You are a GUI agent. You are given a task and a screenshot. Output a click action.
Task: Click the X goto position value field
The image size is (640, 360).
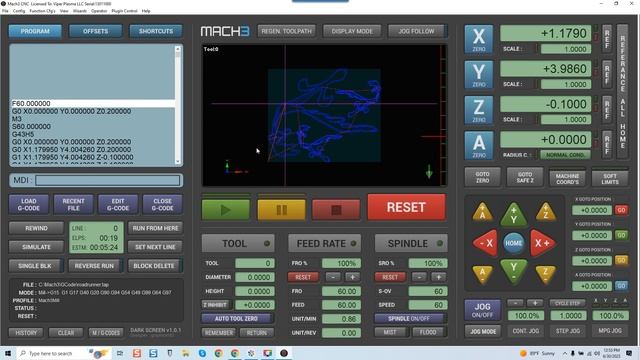(592, 210)
